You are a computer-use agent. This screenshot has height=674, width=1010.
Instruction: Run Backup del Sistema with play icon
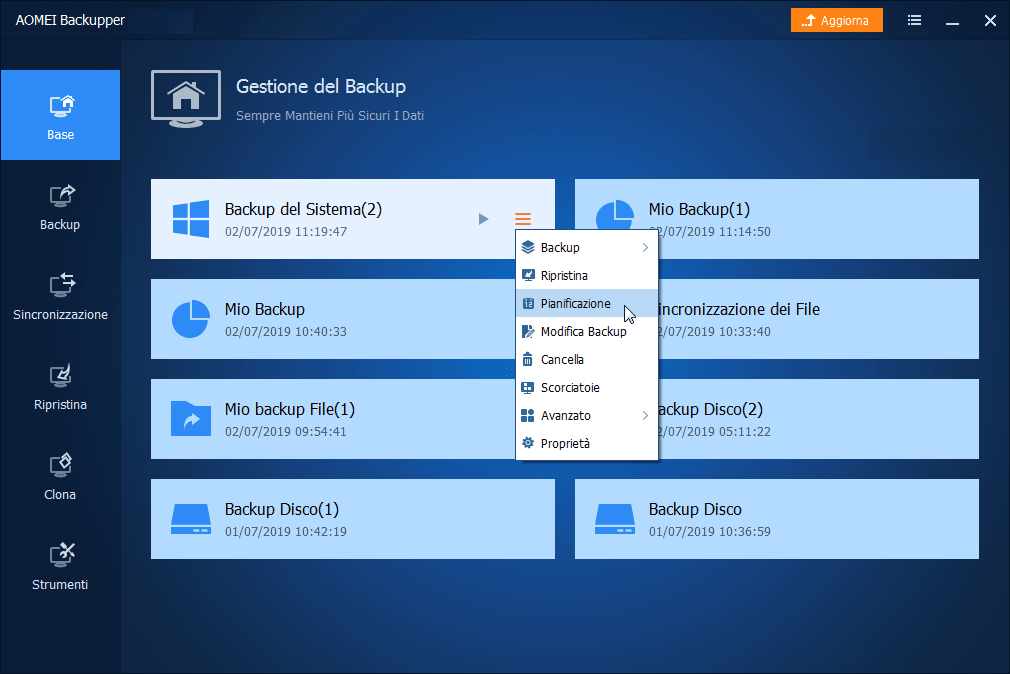click(484, 219)
